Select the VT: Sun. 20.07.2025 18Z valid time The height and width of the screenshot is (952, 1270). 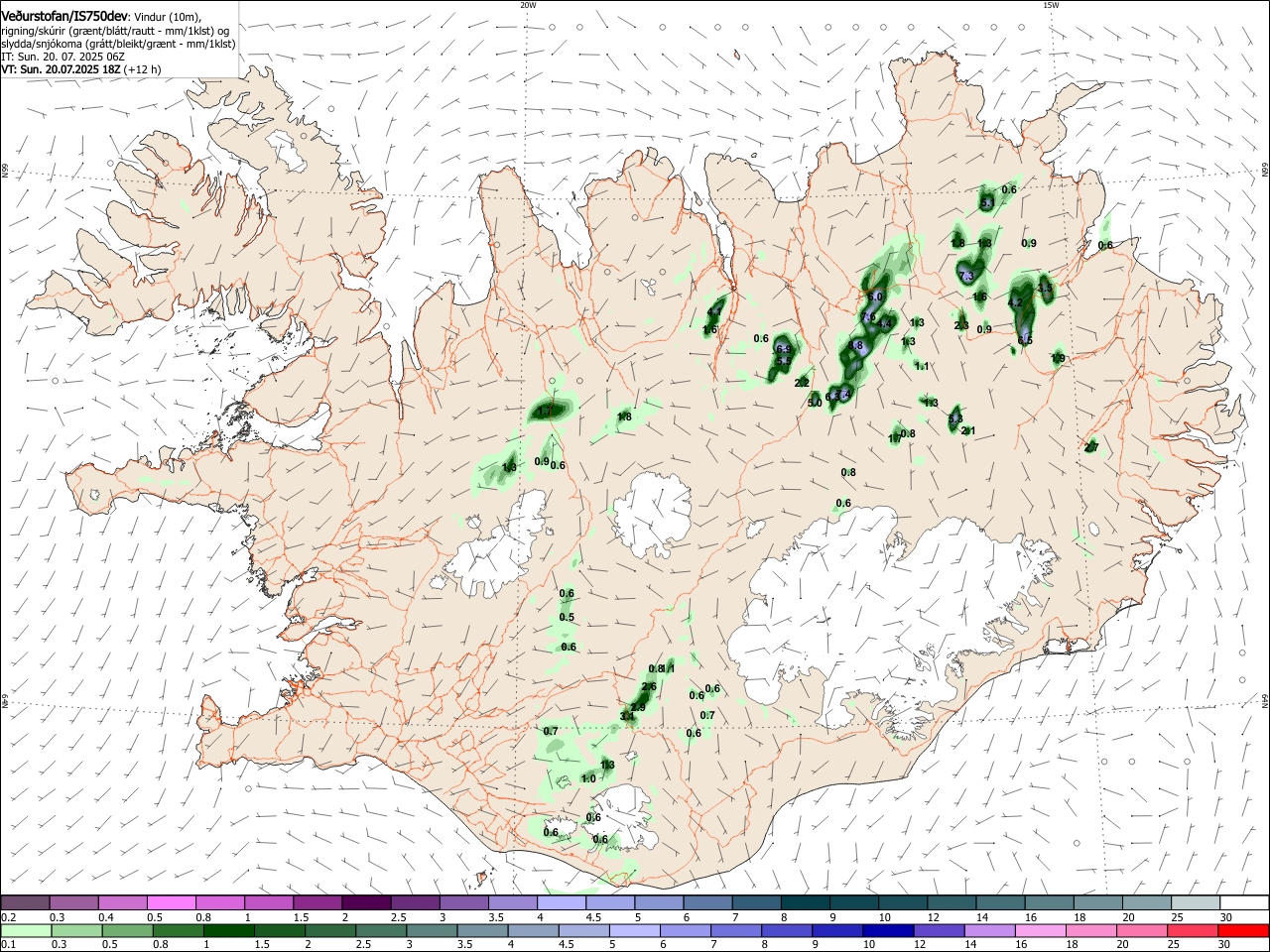click(x=60, y=69)
